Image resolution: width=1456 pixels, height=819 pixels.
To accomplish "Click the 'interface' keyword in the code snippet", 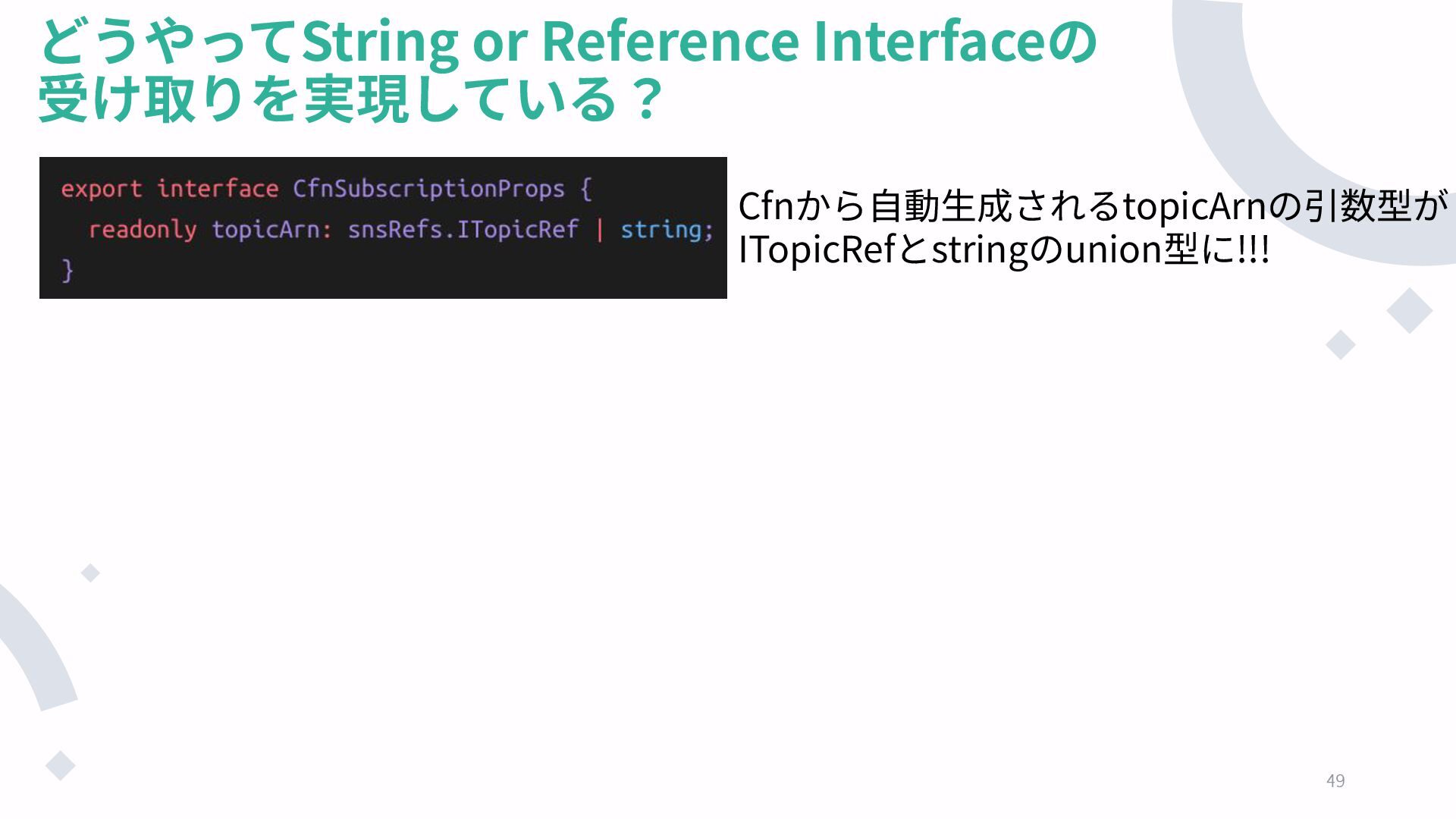I will tap(218, 188).
